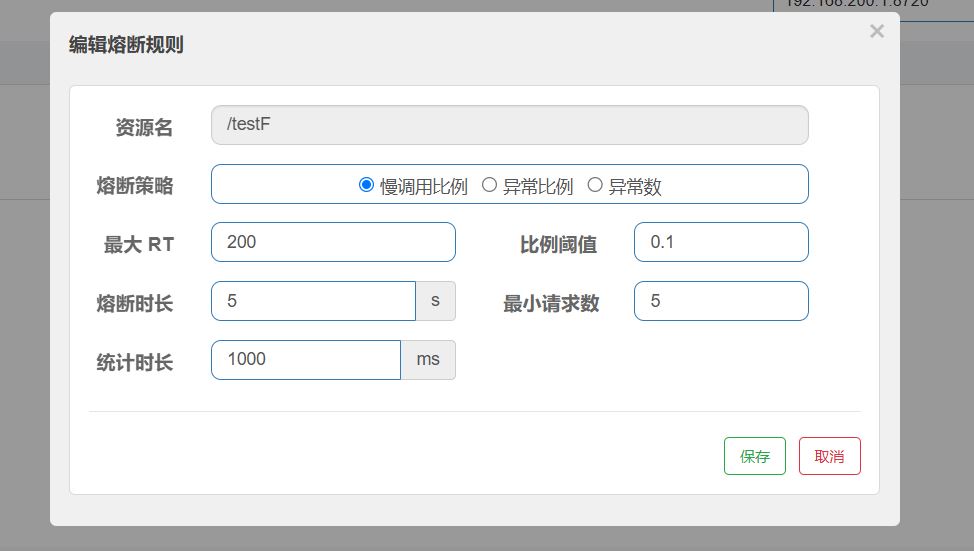This screenshot has height=551, width=974.
Task: Select the 慢调用比例 radio button
Action: (366, 185)
